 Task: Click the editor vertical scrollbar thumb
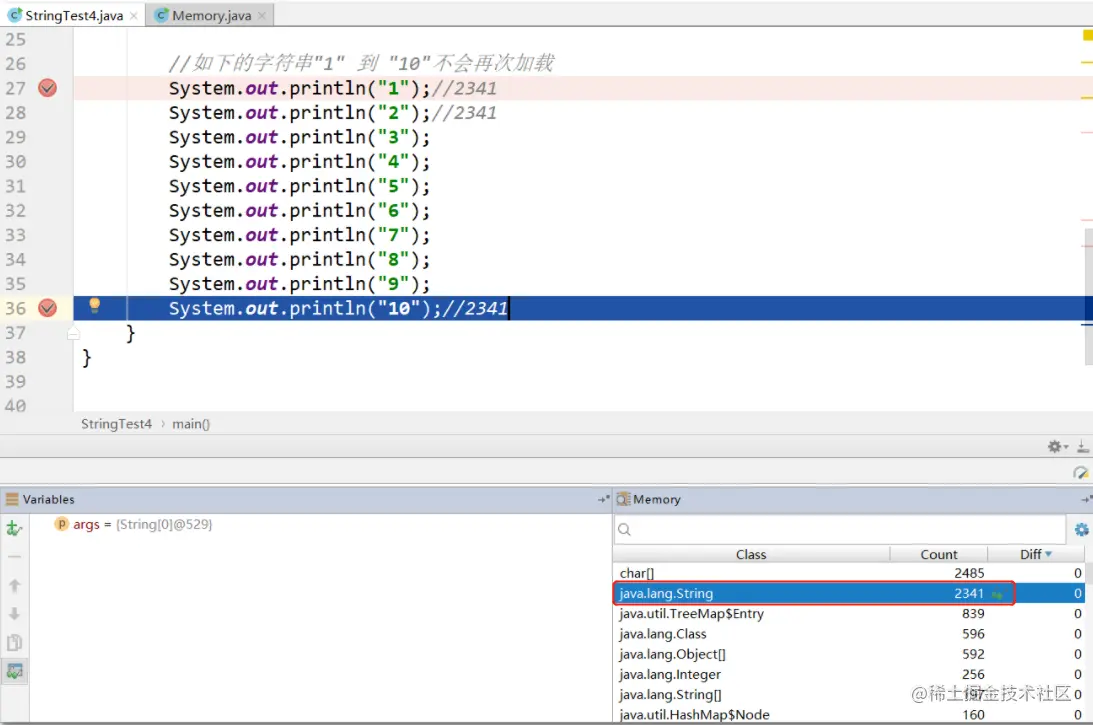(1089, 297)
